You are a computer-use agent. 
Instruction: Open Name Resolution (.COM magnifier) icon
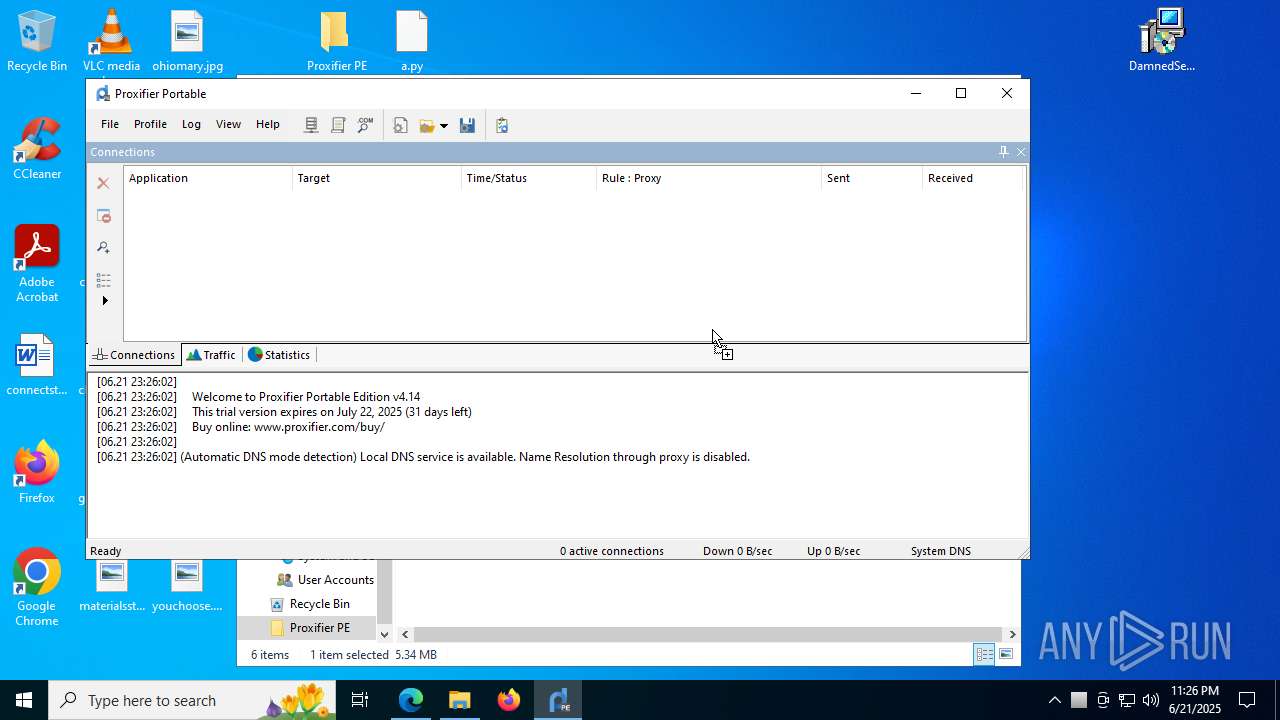[x=365, y=125]
